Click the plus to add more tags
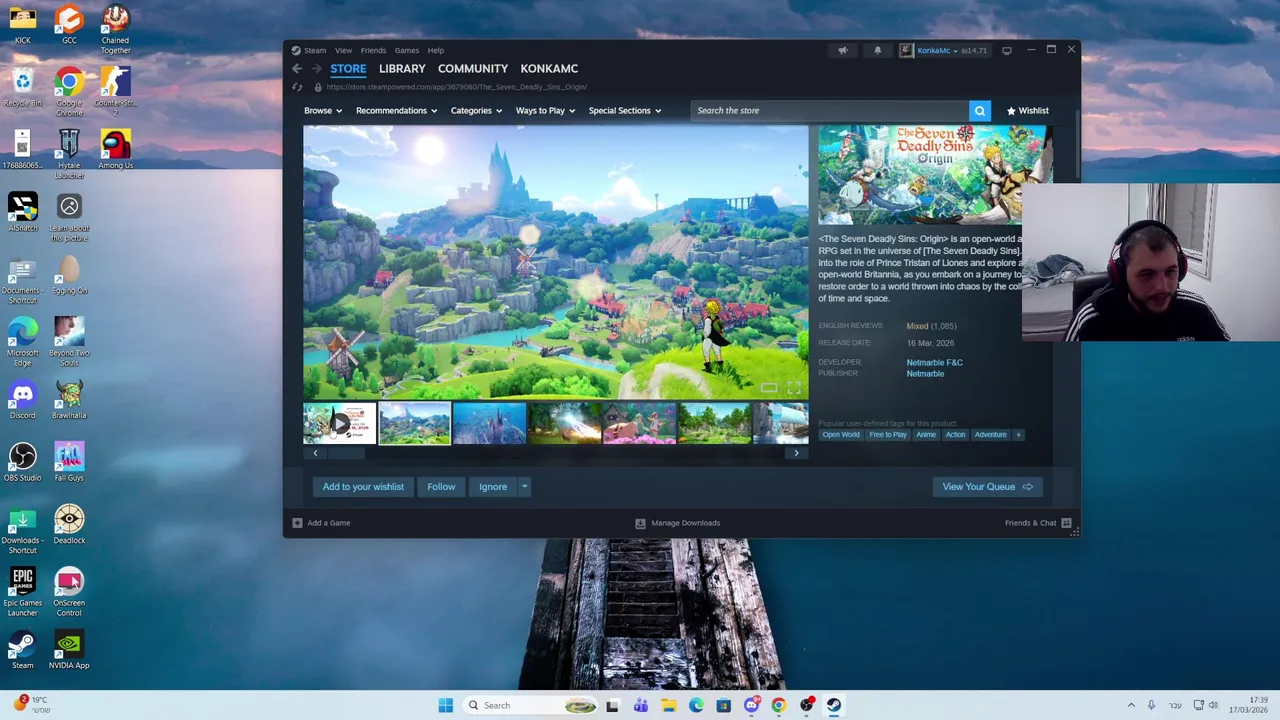The height and width of the screenshot is (720, 1280). click(1018, 435)
